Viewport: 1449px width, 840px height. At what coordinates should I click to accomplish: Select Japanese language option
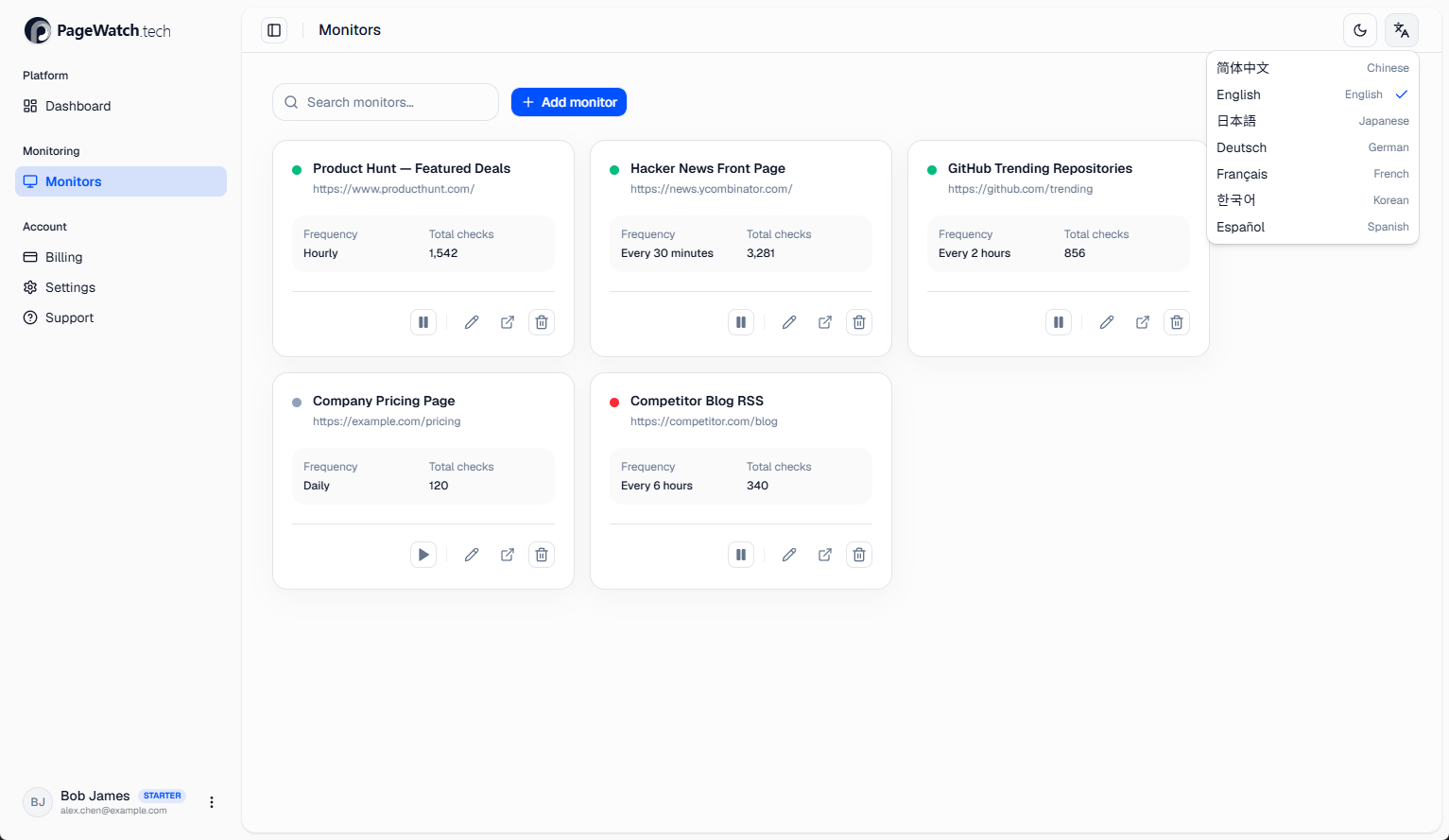pyautogui.click(x=1313, y=121)
